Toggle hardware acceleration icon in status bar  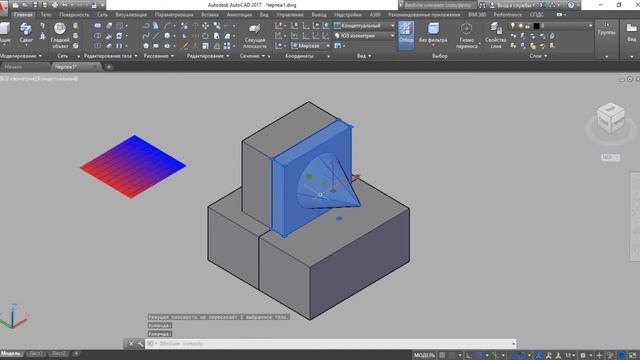[621, 356]
